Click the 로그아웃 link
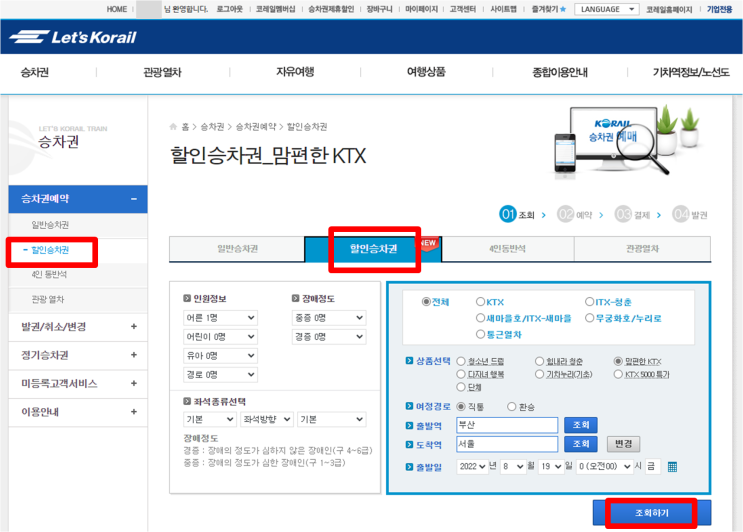The image size is (743, 532). 230,9
